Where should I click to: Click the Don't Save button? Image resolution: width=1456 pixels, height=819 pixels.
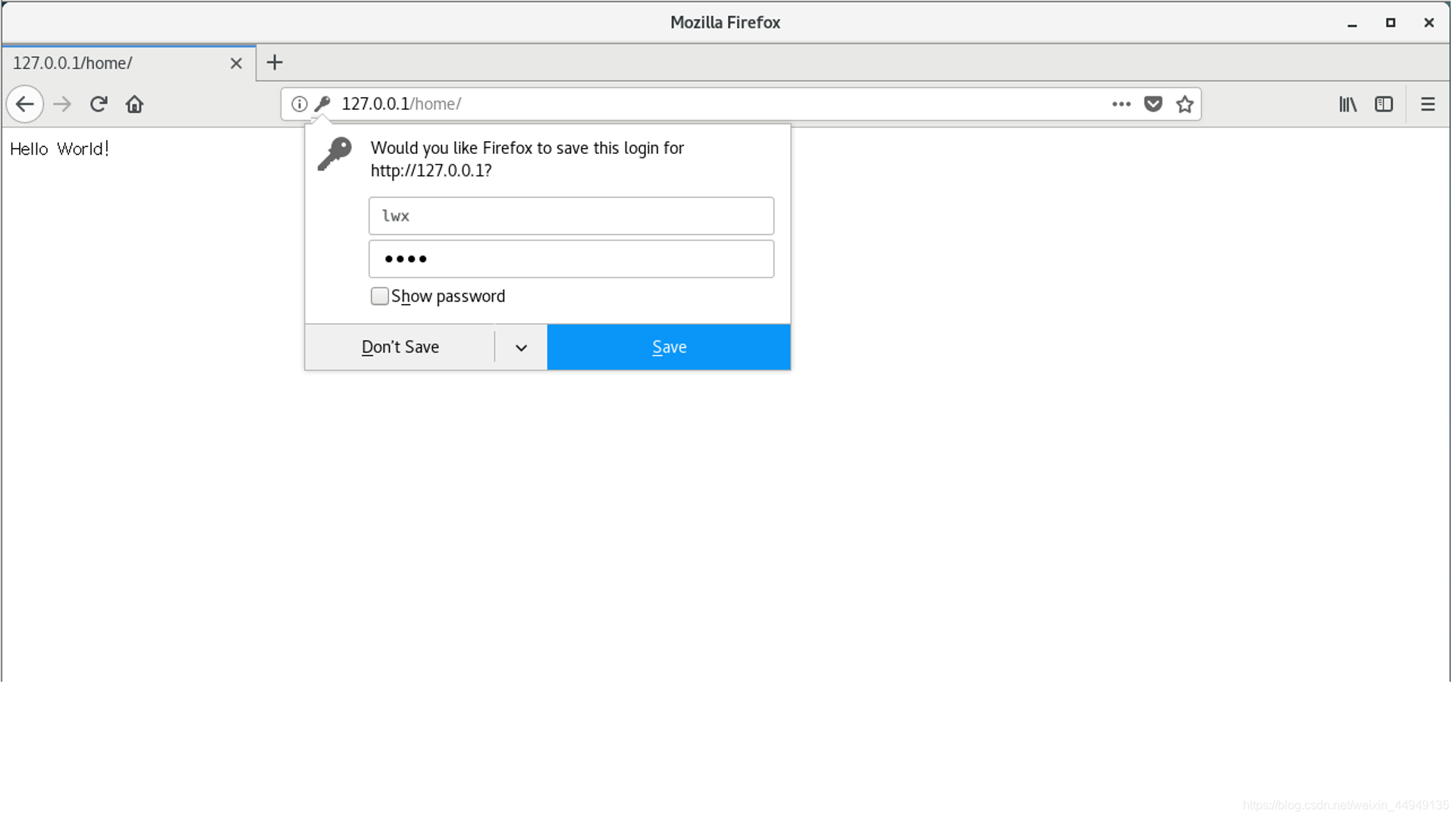[400, 346]
